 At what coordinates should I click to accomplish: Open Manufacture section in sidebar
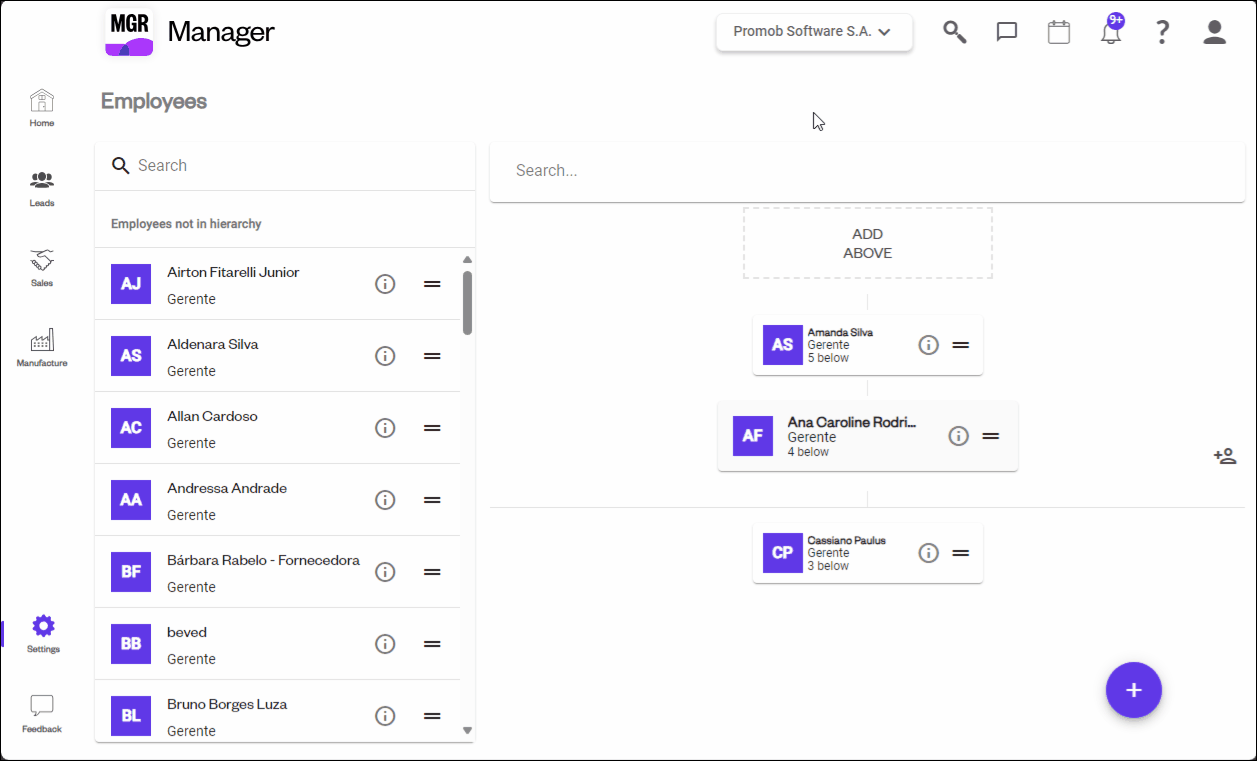42,348
